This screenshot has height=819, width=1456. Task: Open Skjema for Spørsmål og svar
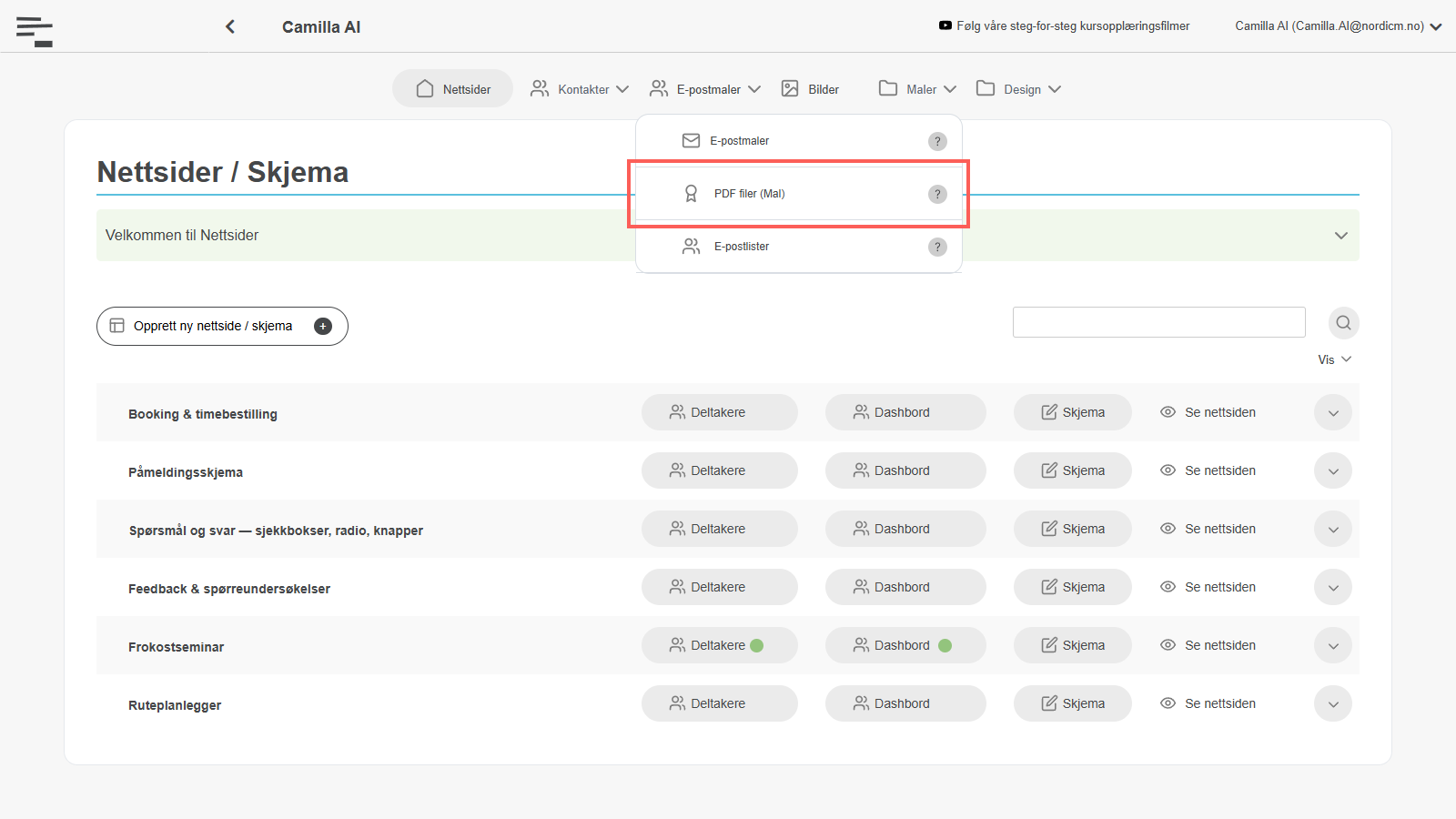coord(1073,529)
